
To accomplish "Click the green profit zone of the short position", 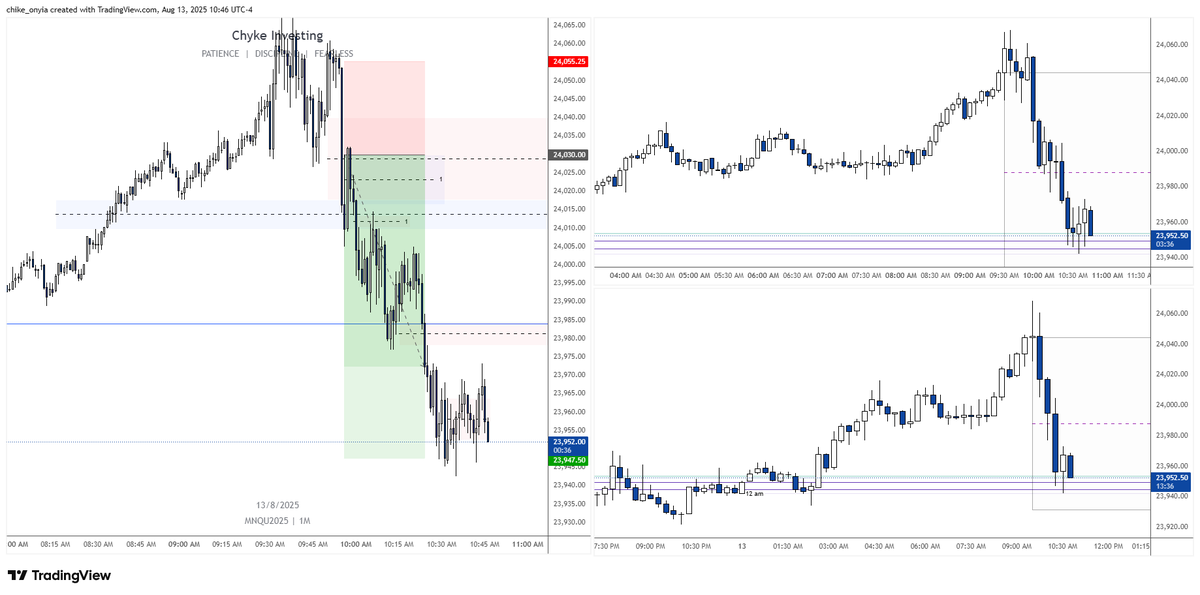I will coord(384,306).
